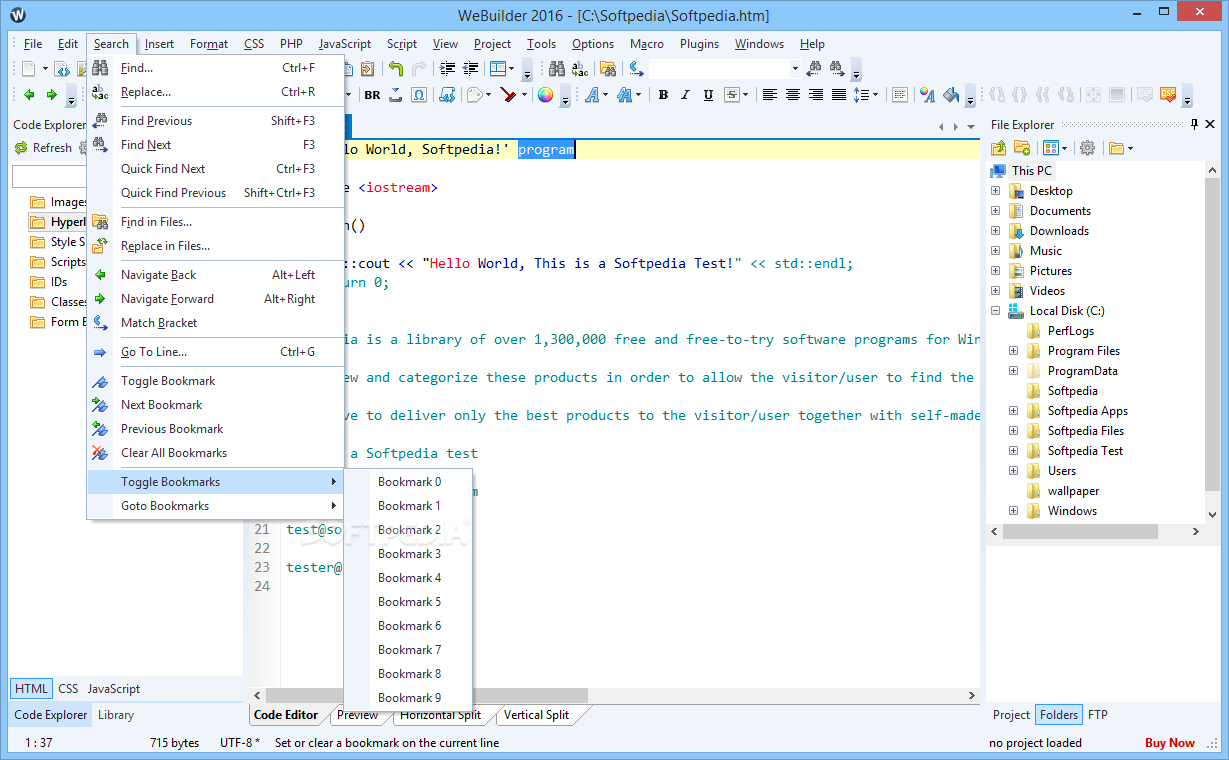Open the Goto Bookmarks submenu
This screenshot has height=760, width=1229.
pyautogui.click(x=216, y=506)
